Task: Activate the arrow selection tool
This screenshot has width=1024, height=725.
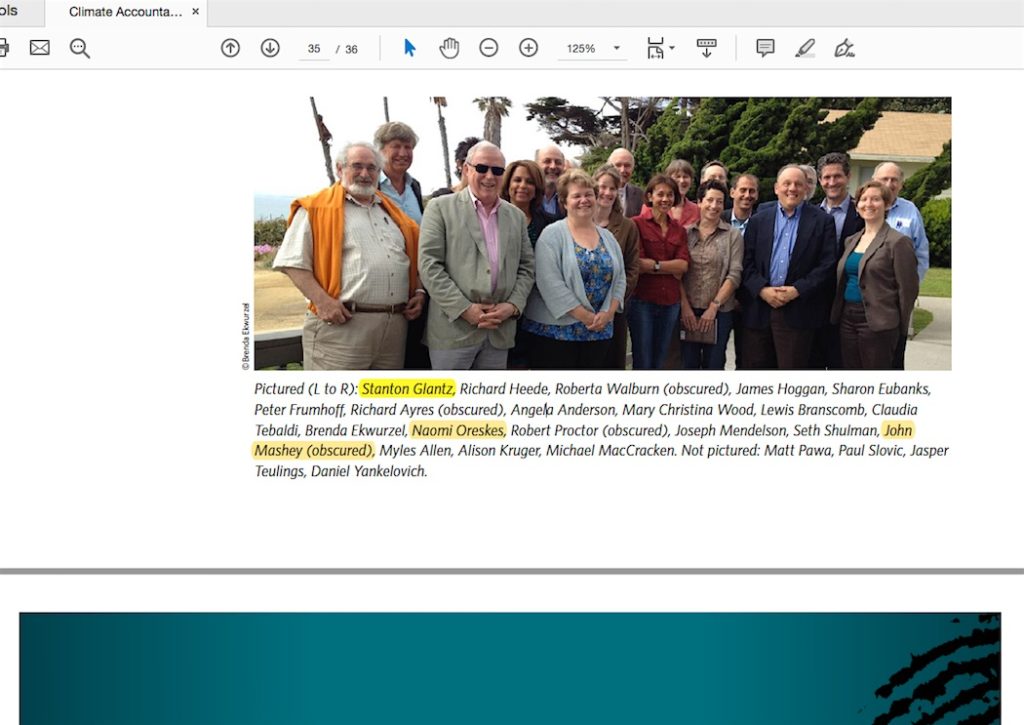Action: 409,48
